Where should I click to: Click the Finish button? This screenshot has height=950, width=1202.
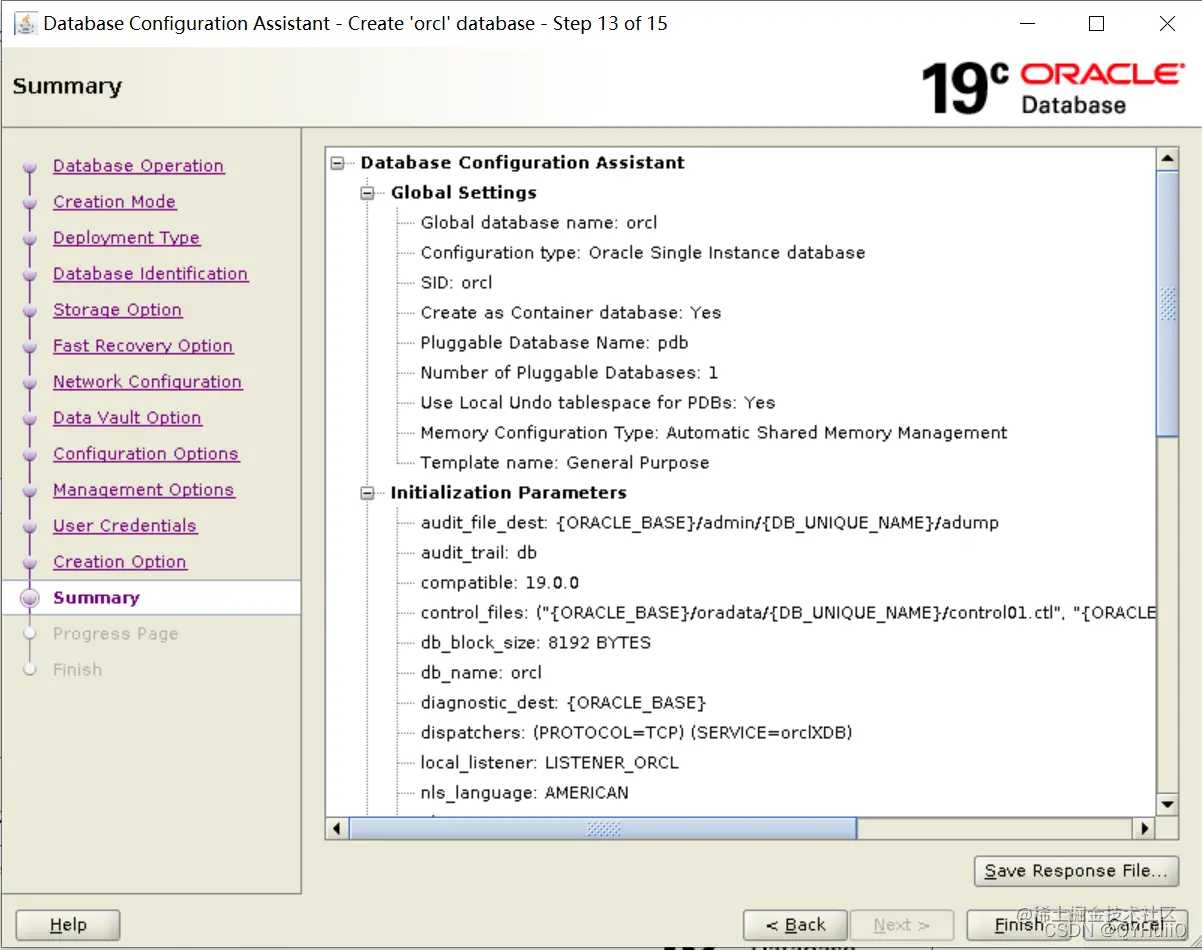1018,925
